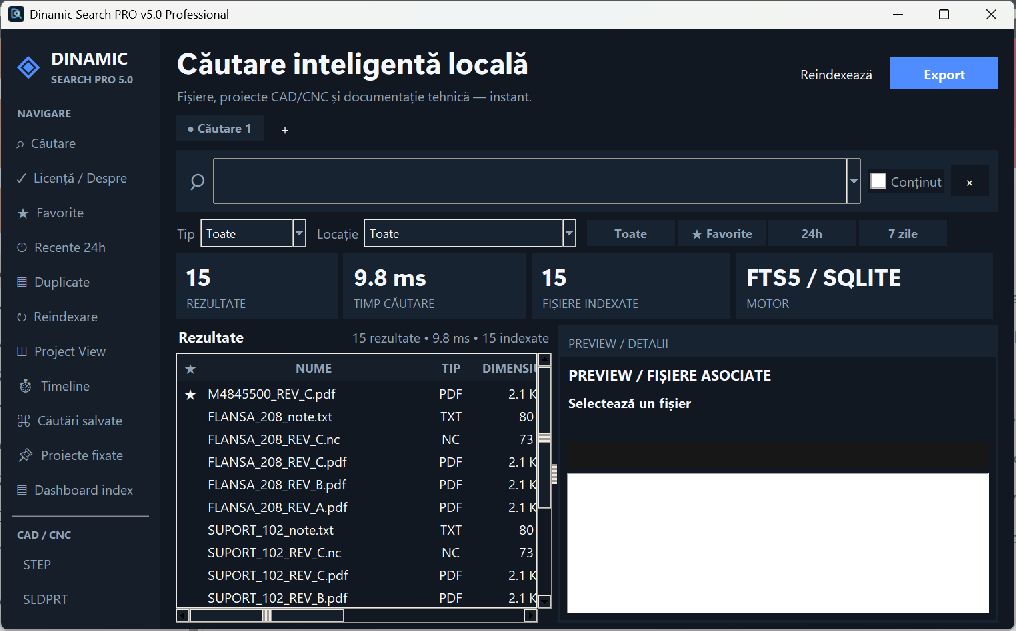Image resolution: width=1016 pixels, height=631 pixels.
Task: Open the Tip combo box
Action: [x=253, y=233]
